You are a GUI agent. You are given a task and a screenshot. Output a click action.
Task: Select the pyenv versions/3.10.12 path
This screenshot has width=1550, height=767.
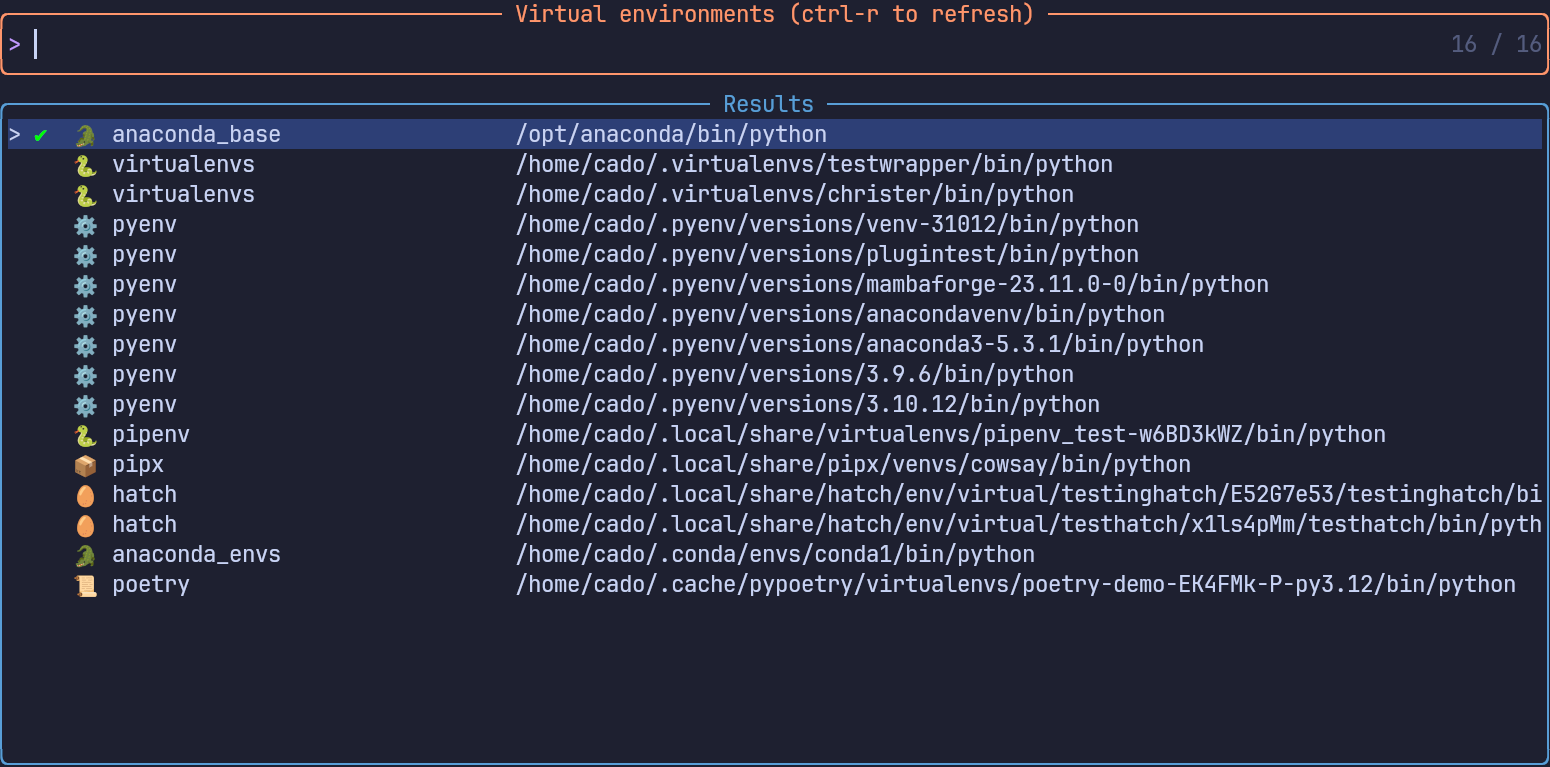coord(808,405)
